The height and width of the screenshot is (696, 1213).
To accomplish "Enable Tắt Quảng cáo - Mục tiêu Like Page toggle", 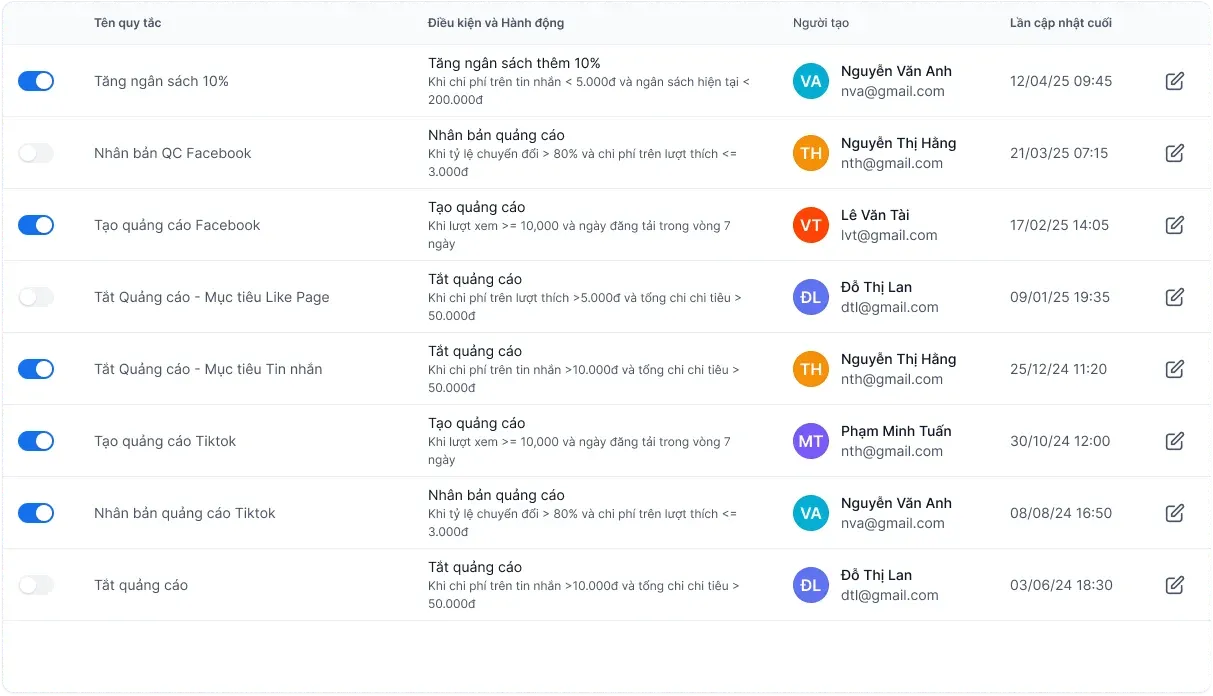I will click(x=36, y=297).
